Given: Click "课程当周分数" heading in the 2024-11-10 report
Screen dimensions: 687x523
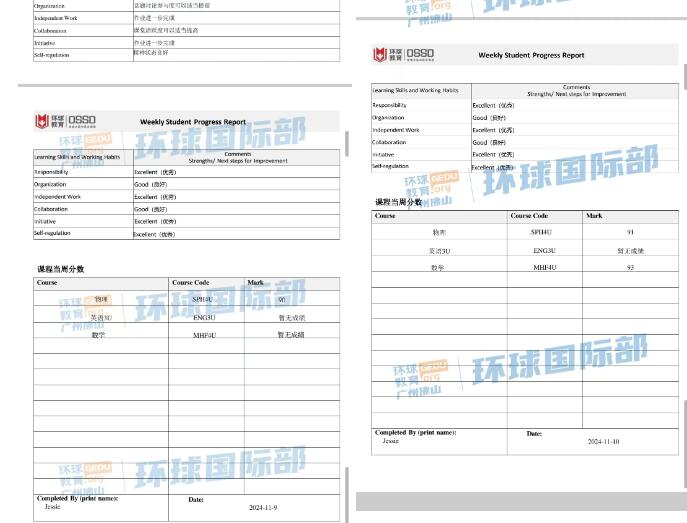Looking at the screenshot, I should [398, 202].
